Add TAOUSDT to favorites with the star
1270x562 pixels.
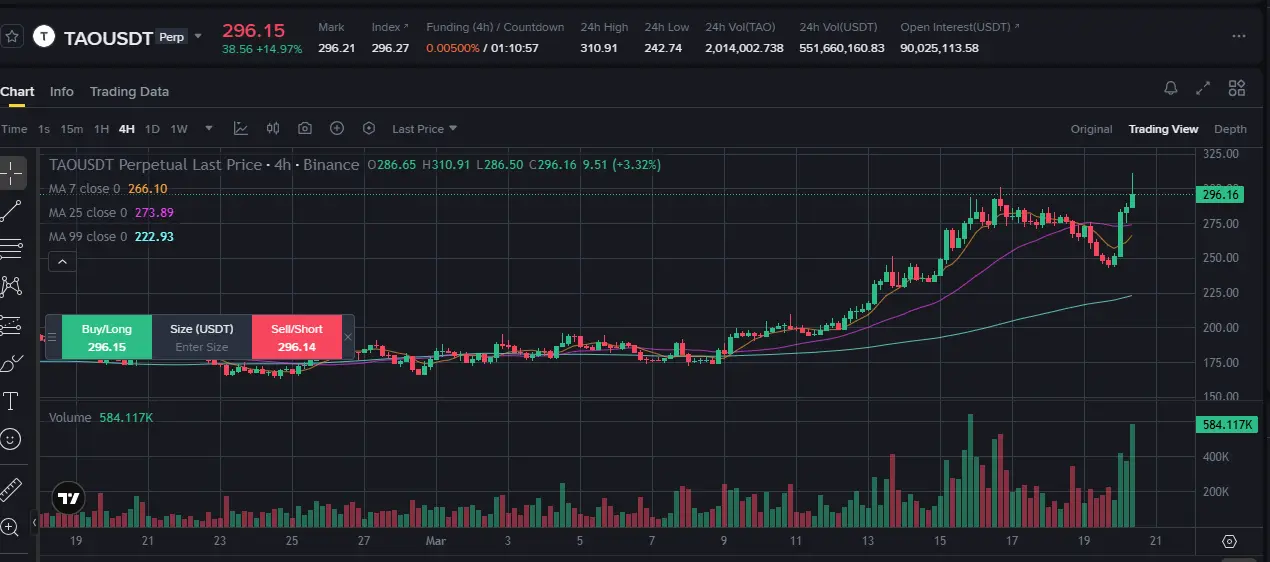pos(12,36)
